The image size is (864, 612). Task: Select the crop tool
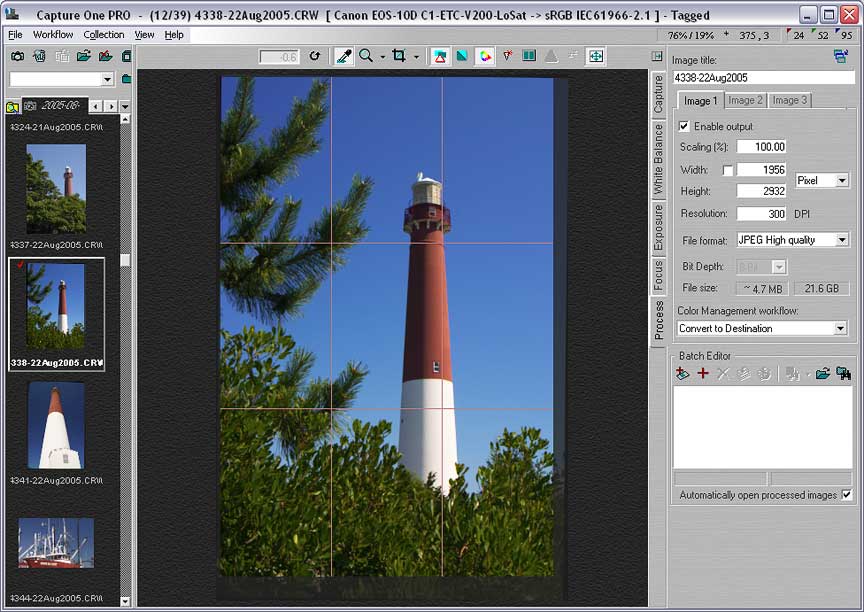(x=399, y=56)
